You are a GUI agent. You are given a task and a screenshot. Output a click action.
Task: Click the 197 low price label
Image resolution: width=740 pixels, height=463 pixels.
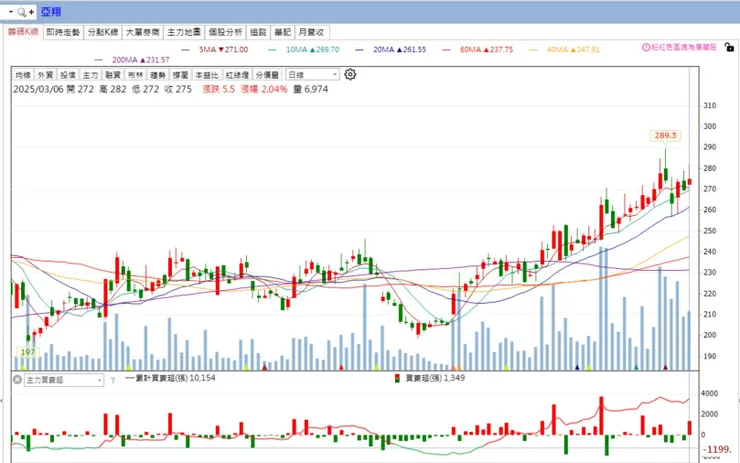click(x=28, y=352)
